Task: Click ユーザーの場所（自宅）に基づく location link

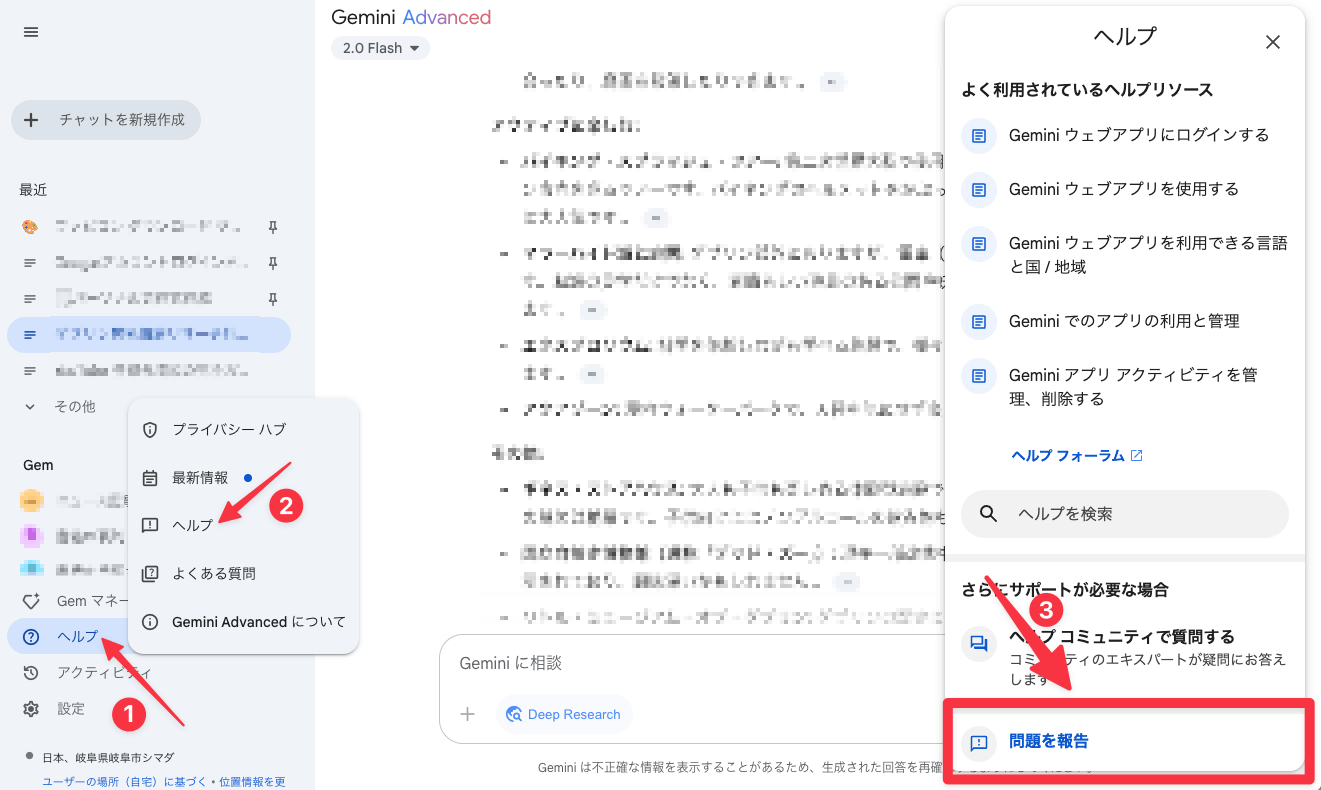Action: pyautogui.click(x=125, y=782)
